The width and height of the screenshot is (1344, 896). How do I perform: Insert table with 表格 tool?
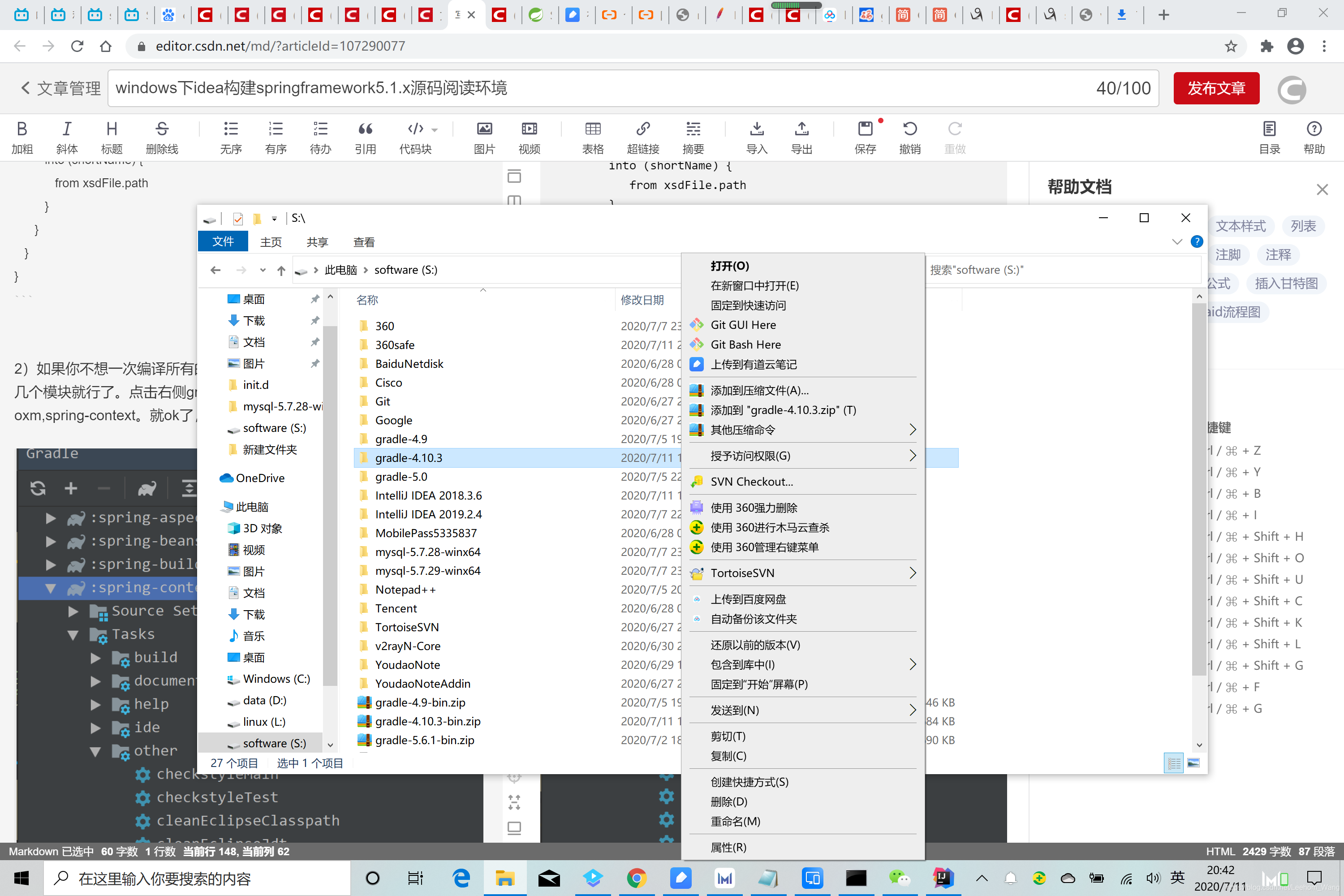coord(593,137)
